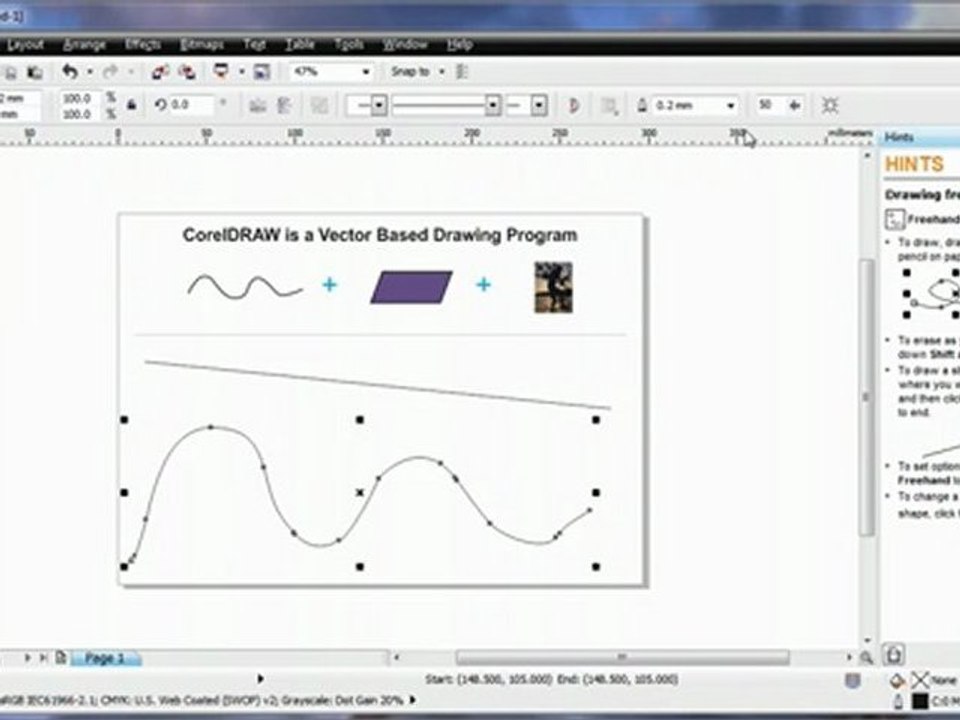Click the Export icon

click(x=187, y=72)
